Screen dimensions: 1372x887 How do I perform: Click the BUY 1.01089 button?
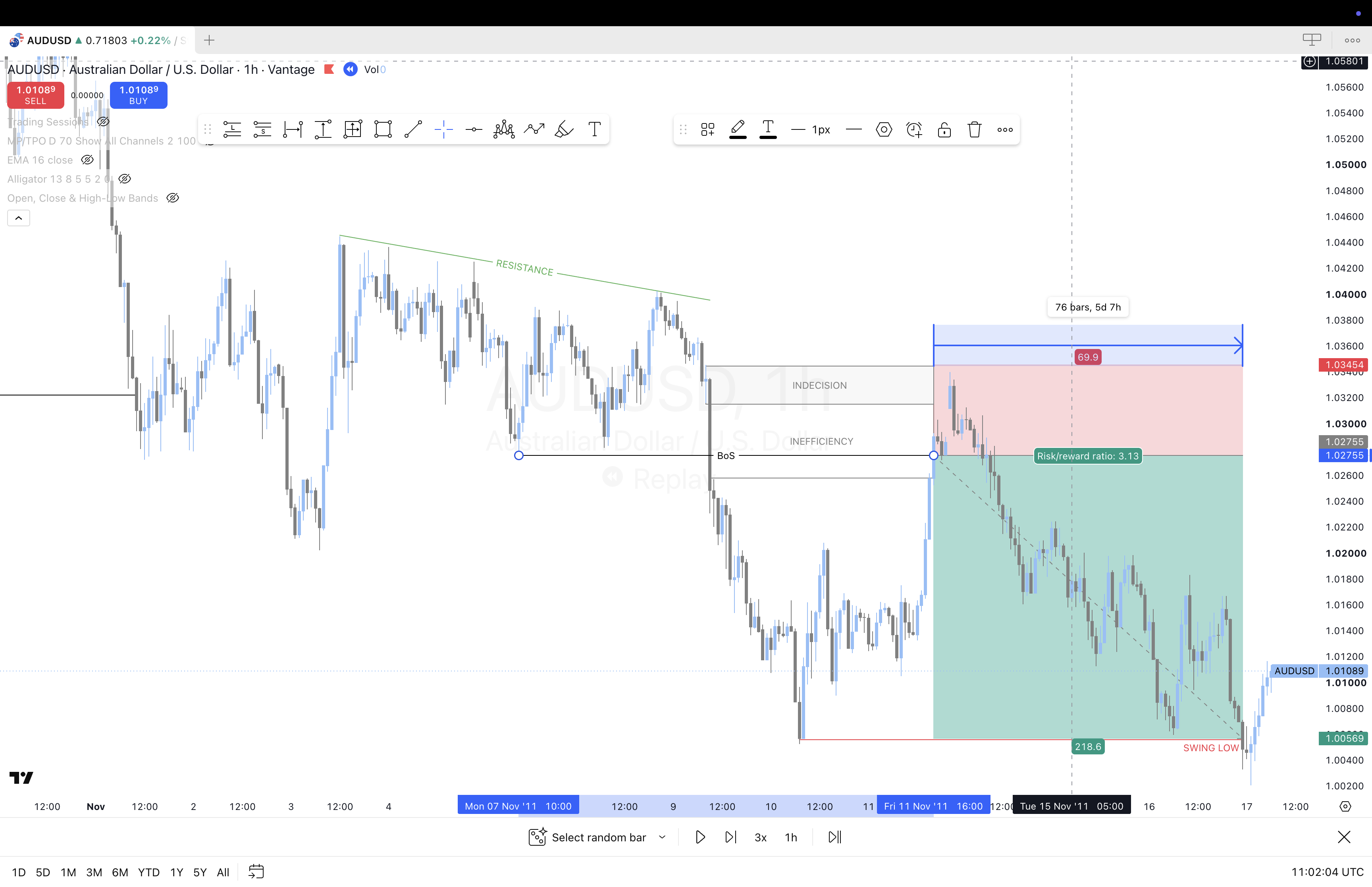click(139, 95)
